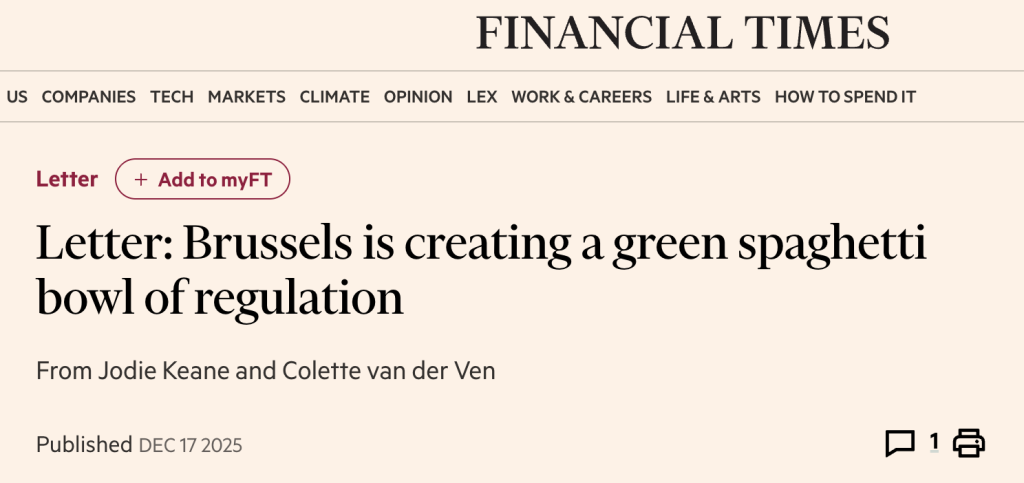
Task: Open the comments speech bubble icon
Action: pos(900,443)
